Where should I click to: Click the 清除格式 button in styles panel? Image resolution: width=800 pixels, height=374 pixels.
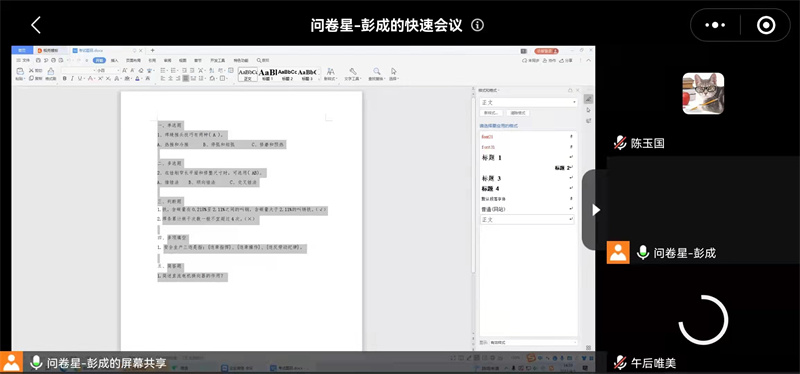[x=518, y=113]
